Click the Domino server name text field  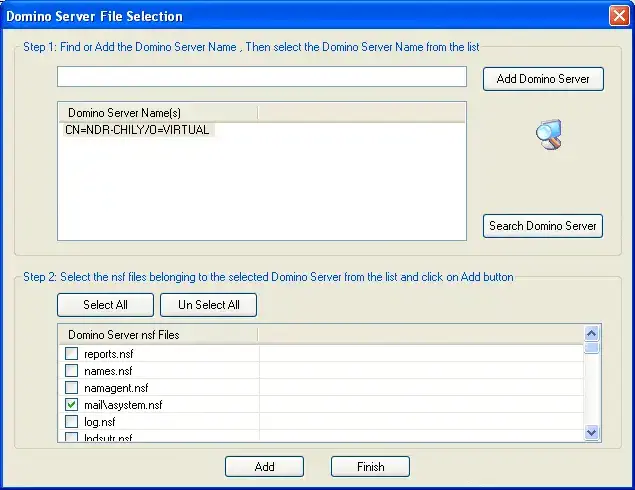coord(261,77)
